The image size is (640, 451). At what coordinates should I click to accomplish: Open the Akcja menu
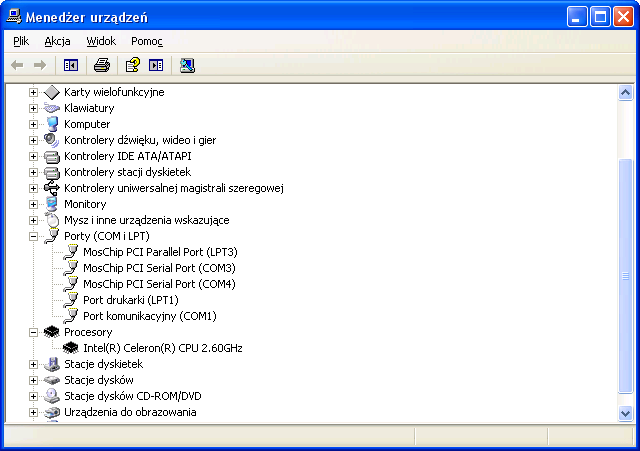coord(57,41)
